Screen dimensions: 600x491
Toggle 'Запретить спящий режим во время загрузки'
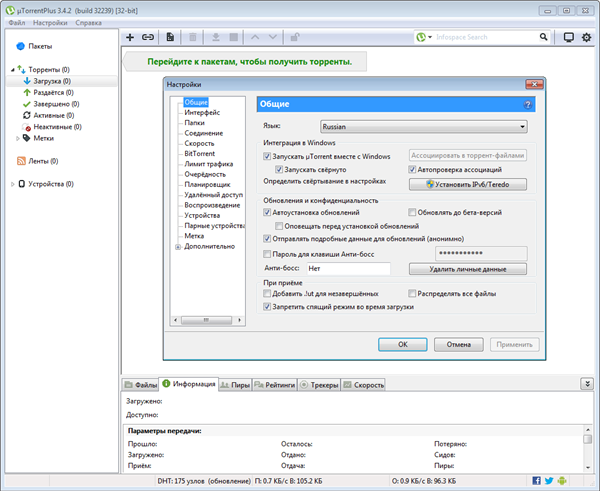pos(267,307)
